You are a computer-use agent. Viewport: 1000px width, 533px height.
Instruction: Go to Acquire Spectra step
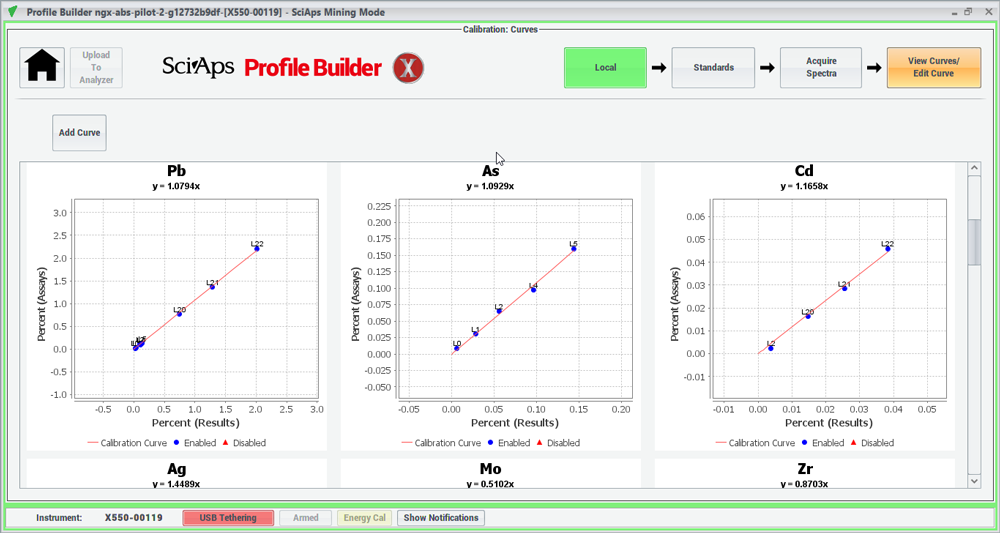coord(821,68)
